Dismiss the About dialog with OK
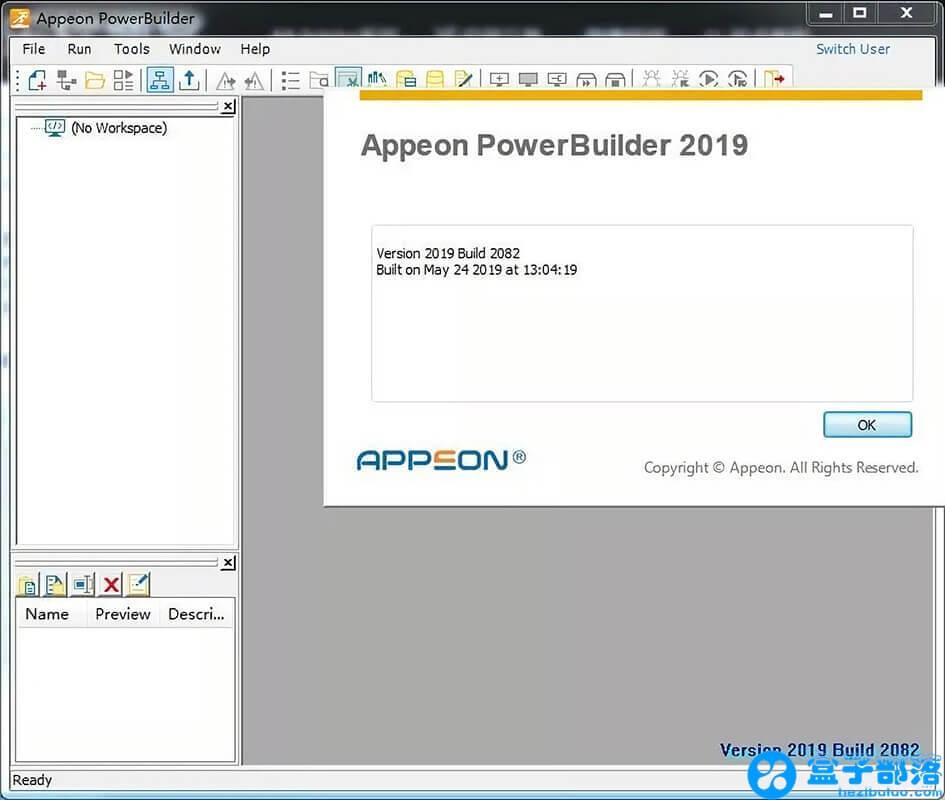Screen dimensions: 945x800 click(x=866, y=424)
